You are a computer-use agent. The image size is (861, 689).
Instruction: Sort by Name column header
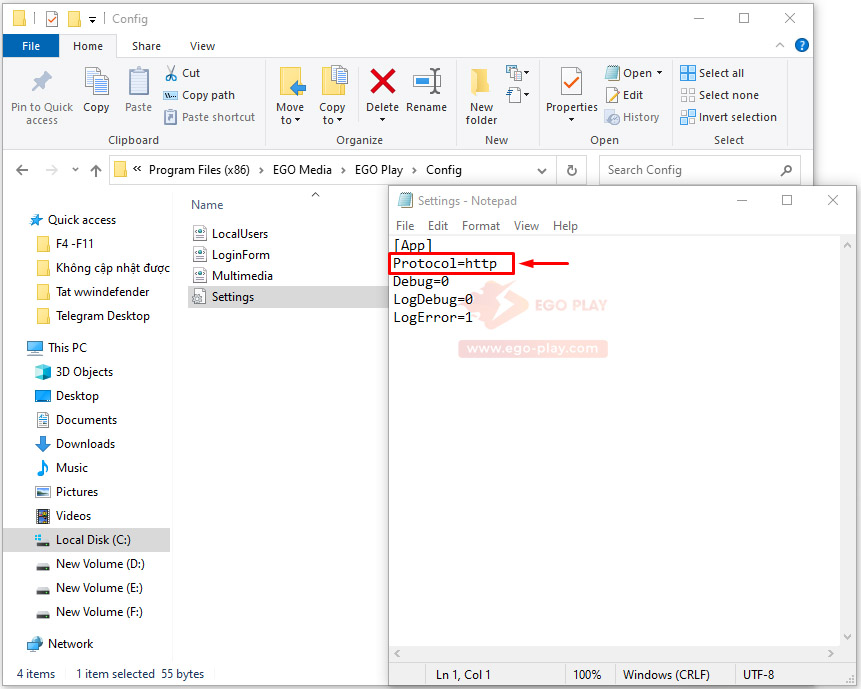pyautogui.click(x=207, y=205)
